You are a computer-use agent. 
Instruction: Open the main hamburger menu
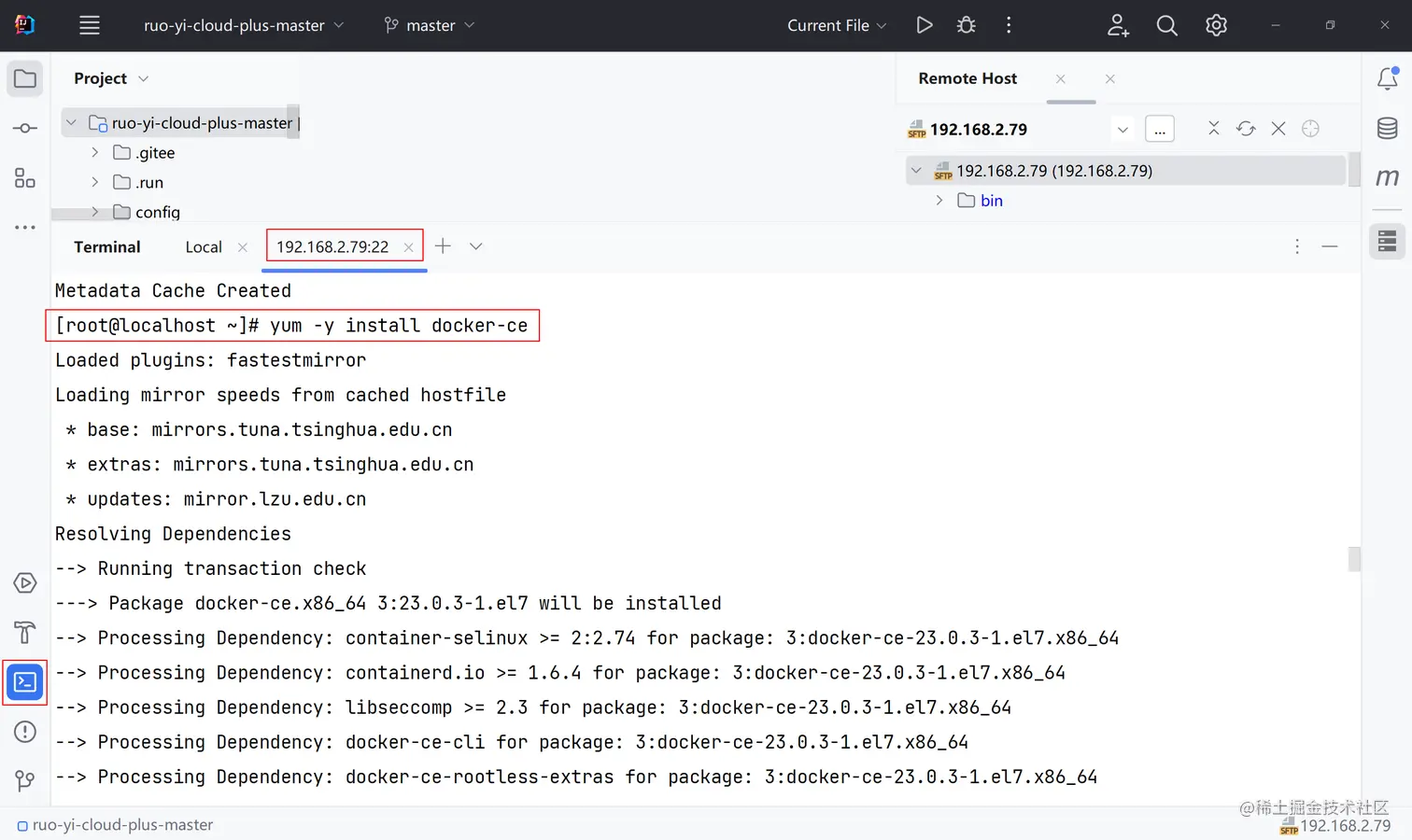pyautogui.click(x=90, y=25)
